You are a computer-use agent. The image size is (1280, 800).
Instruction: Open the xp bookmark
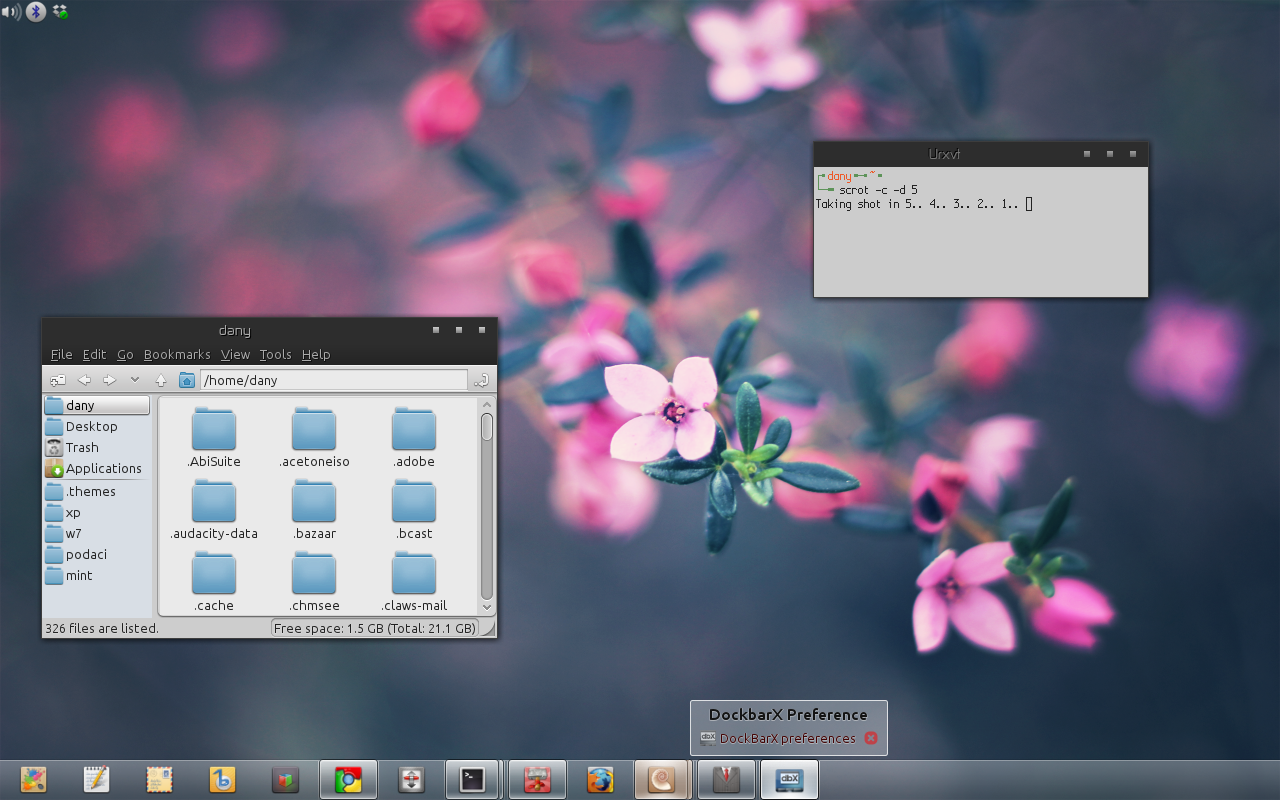coord(97,512)
